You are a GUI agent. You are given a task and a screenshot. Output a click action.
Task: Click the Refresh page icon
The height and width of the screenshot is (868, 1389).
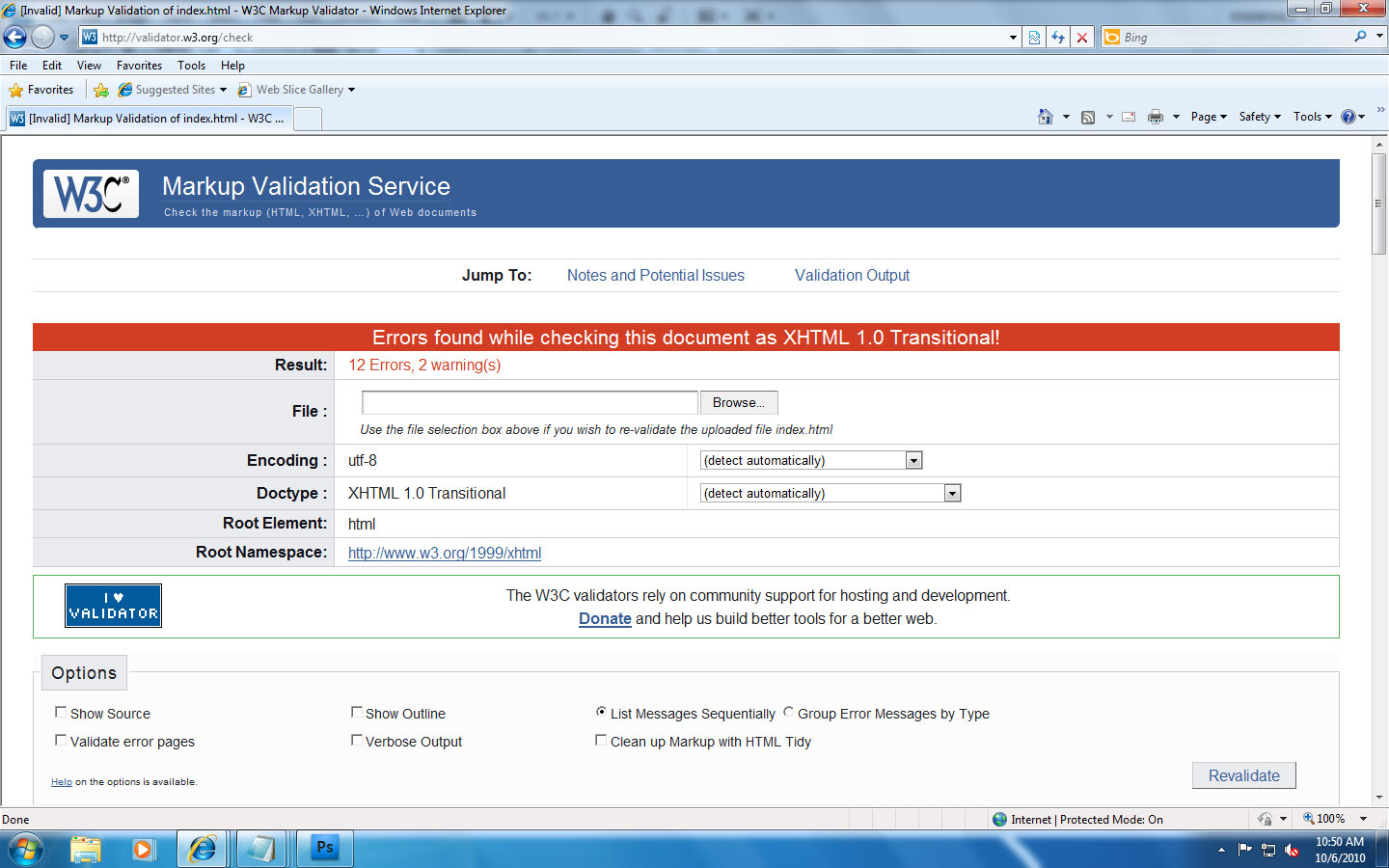1058,38
